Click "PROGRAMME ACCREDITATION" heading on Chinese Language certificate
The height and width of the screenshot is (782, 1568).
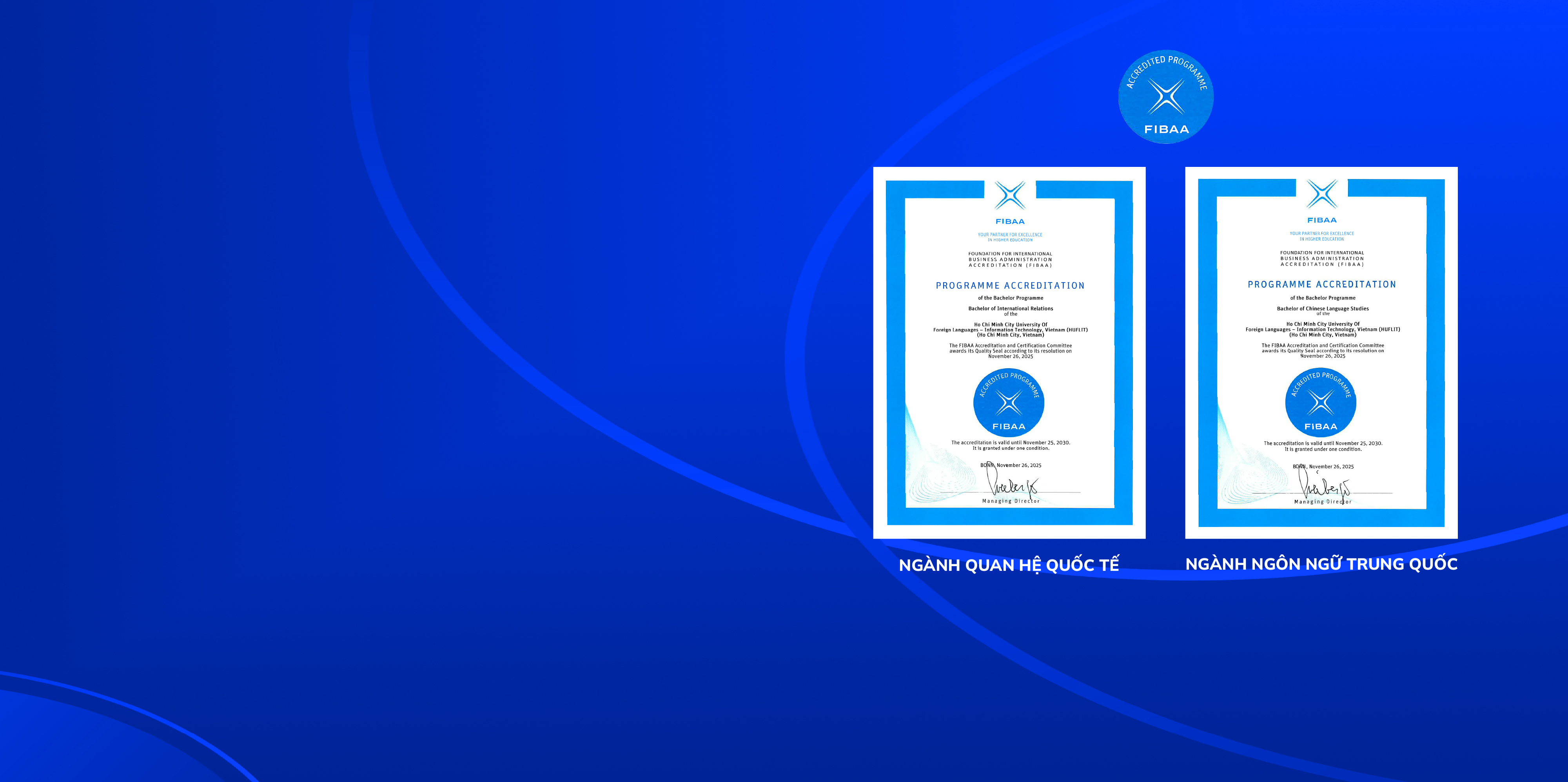[1322, 284]
